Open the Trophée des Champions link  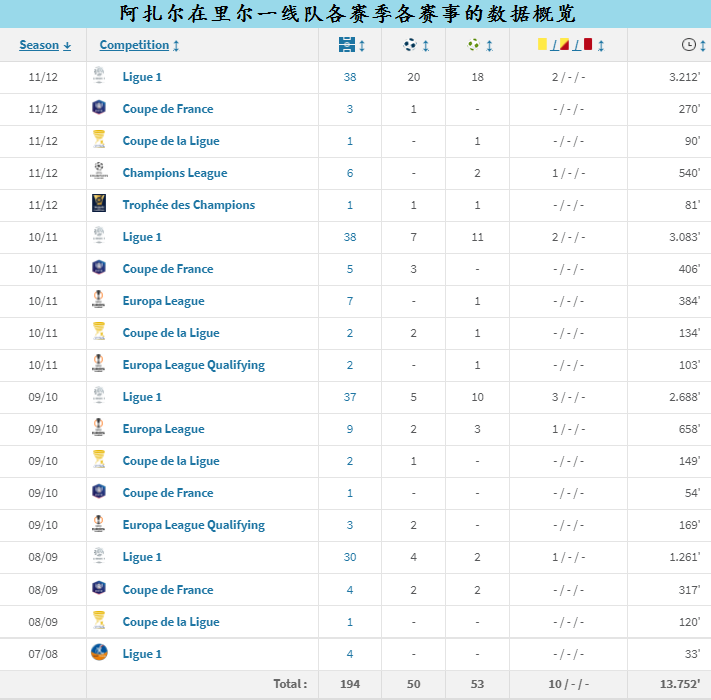[x=188, y=205]
